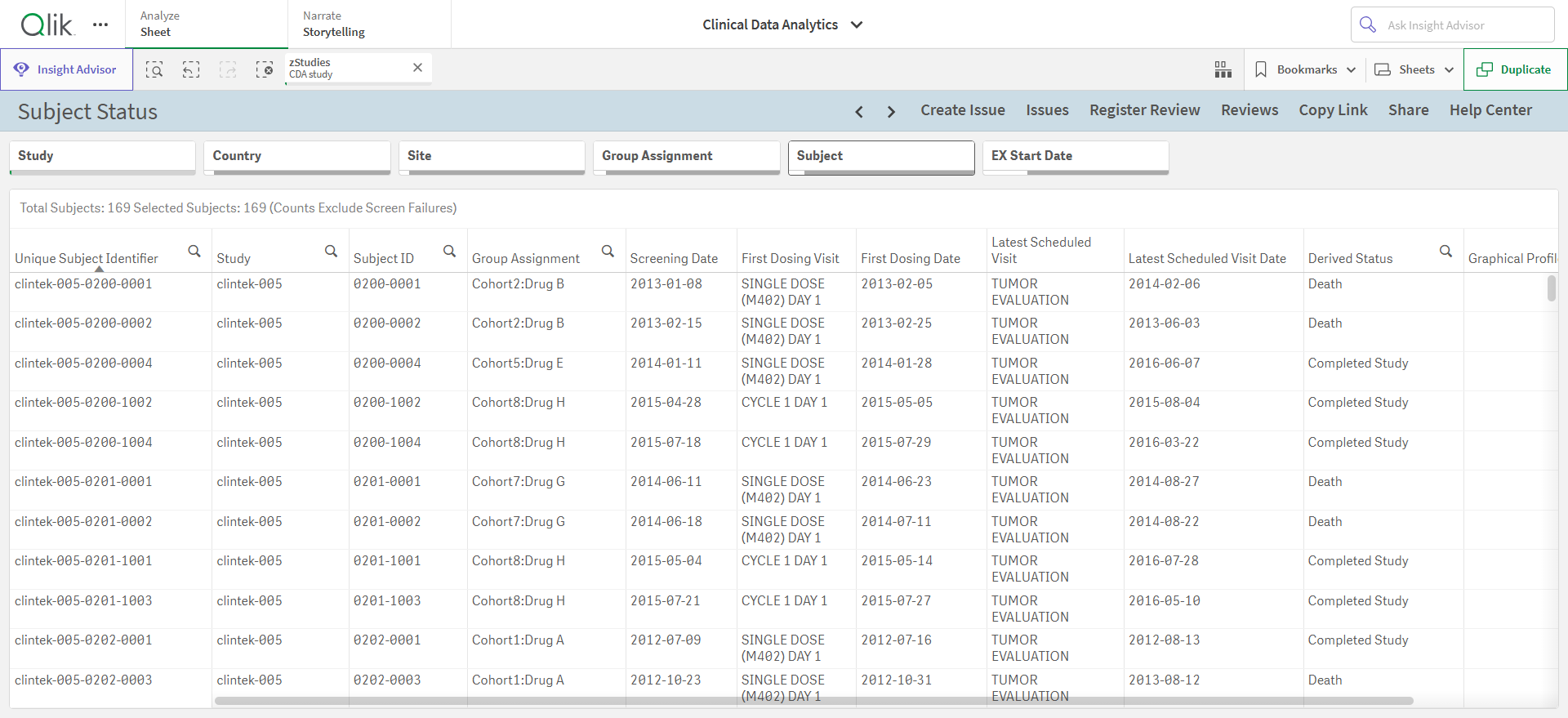This screenshot has height=718, width=1568.
Task: Toggle Insight Advisor panel
Action: point(66,69)
